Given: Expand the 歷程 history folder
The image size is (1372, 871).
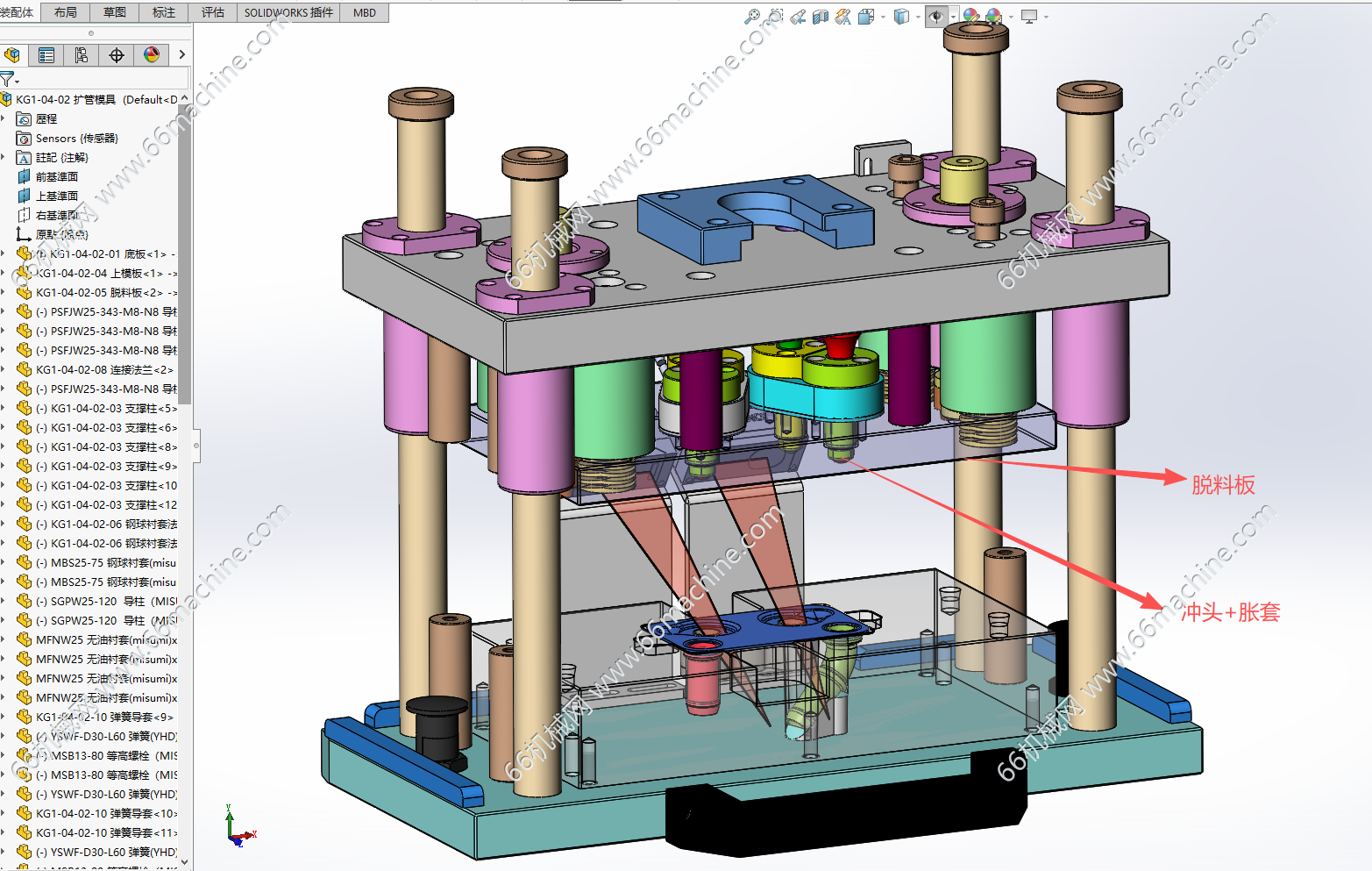Looking at the screenshot, I should [x=4, y=118].
